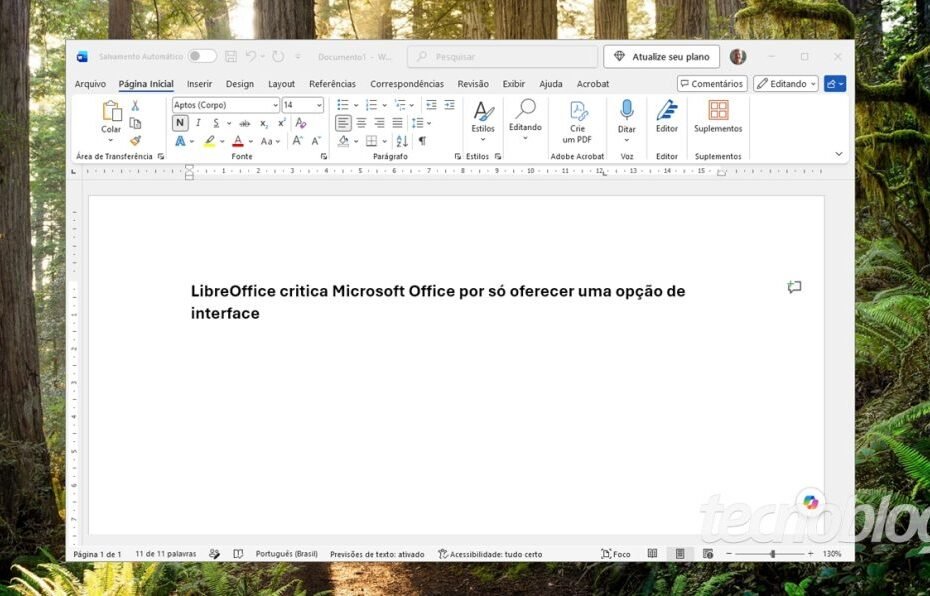This screenshot has width=930, height=596.
Task: Toggle subscript formatting
Action: 264,123
